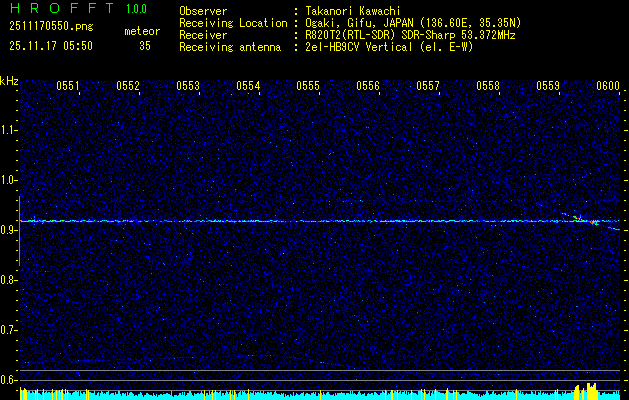Click the HROFFT 1.0.0 title text
This screenshot has width=629, height=400.
pos(78,8)
